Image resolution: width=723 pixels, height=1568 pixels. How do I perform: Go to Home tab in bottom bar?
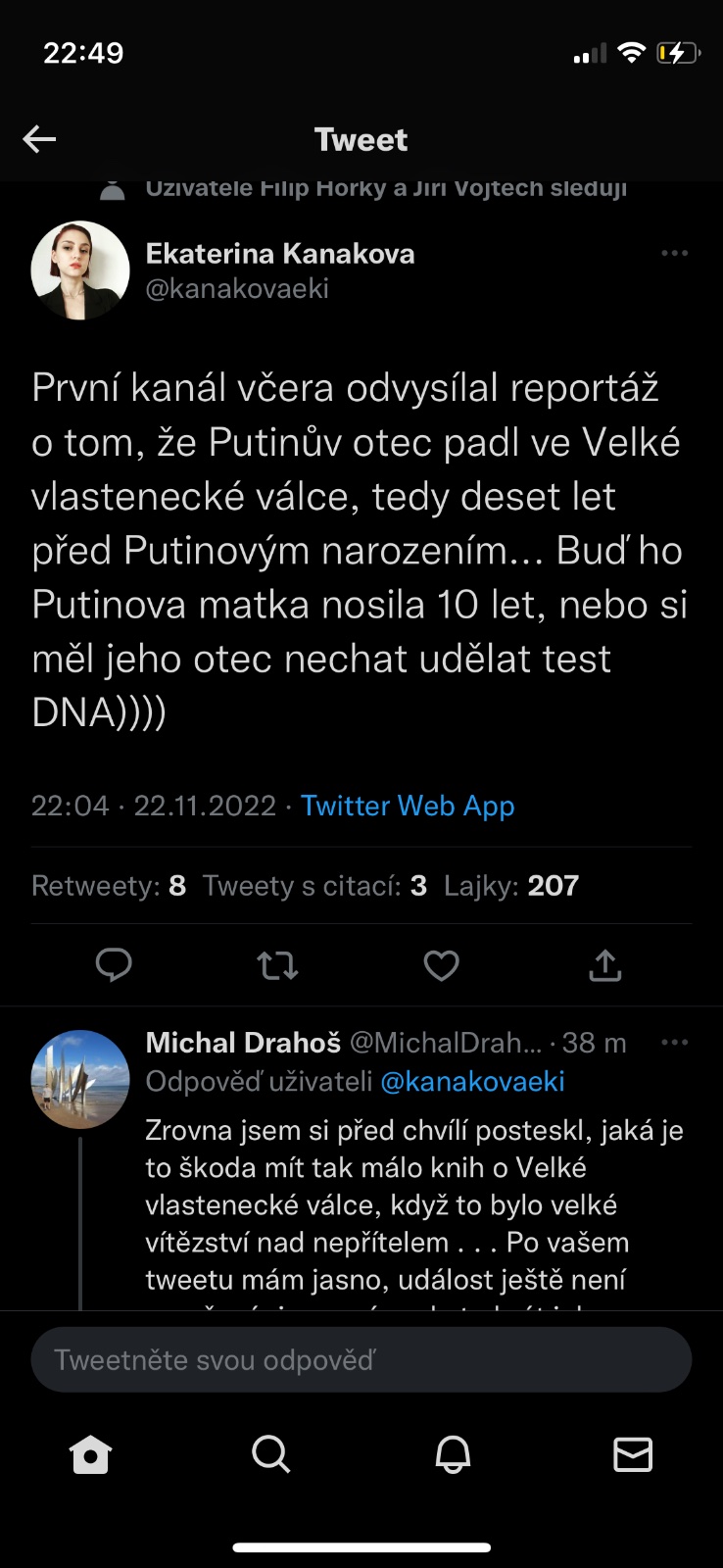tap(91, 1454)
